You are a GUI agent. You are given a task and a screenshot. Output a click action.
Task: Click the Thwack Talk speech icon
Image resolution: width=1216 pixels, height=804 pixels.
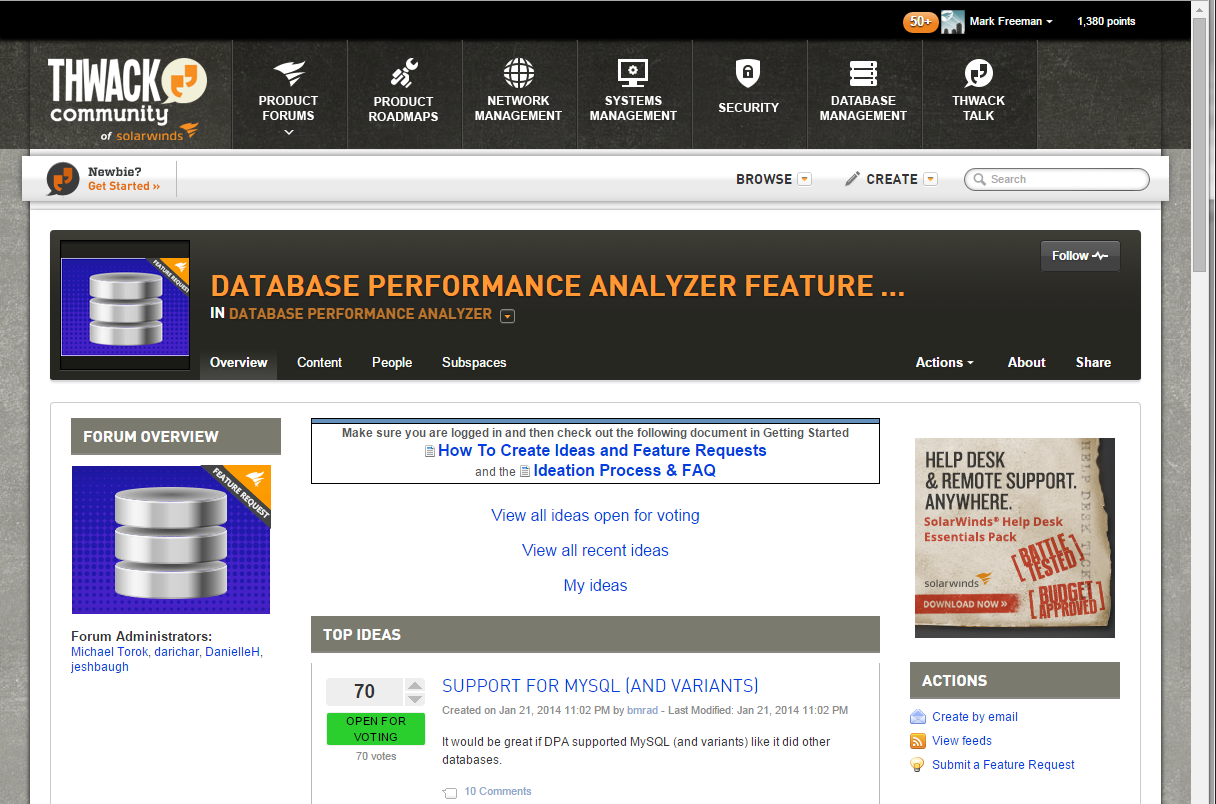[x=978, y=74]
